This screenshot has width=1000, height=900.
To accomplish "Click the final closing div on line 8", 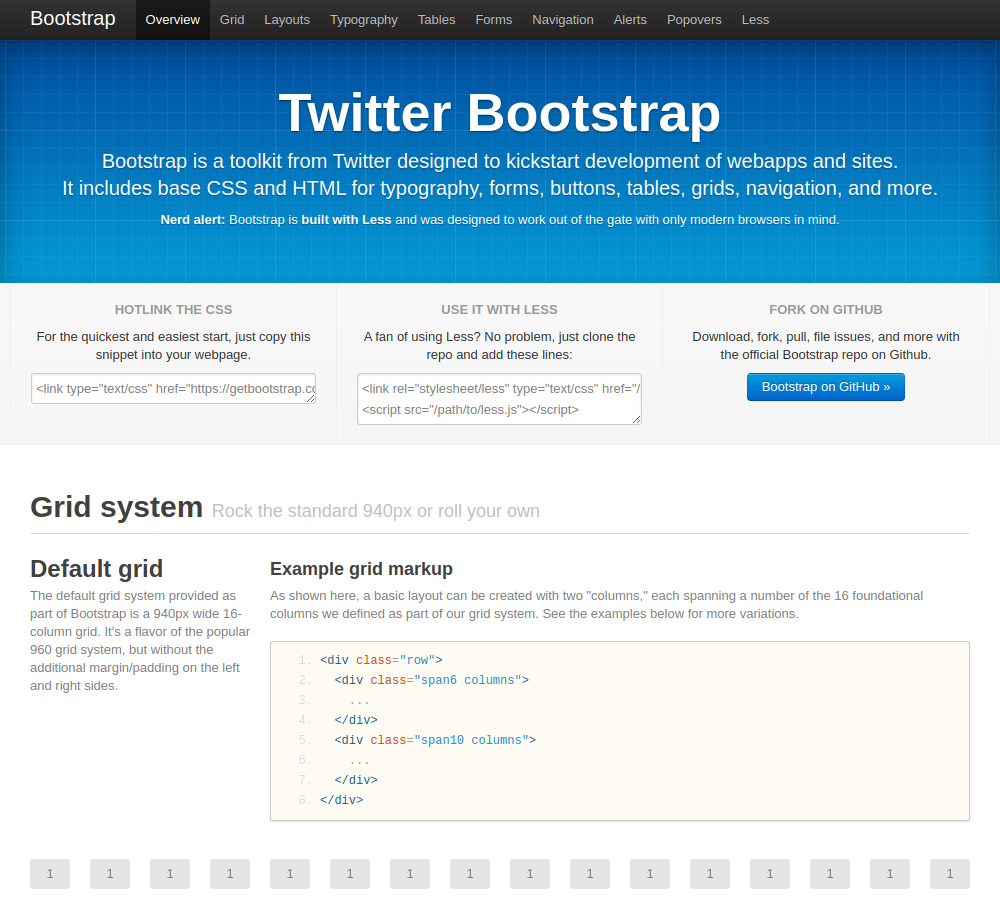I will click(x=341, y=800).
